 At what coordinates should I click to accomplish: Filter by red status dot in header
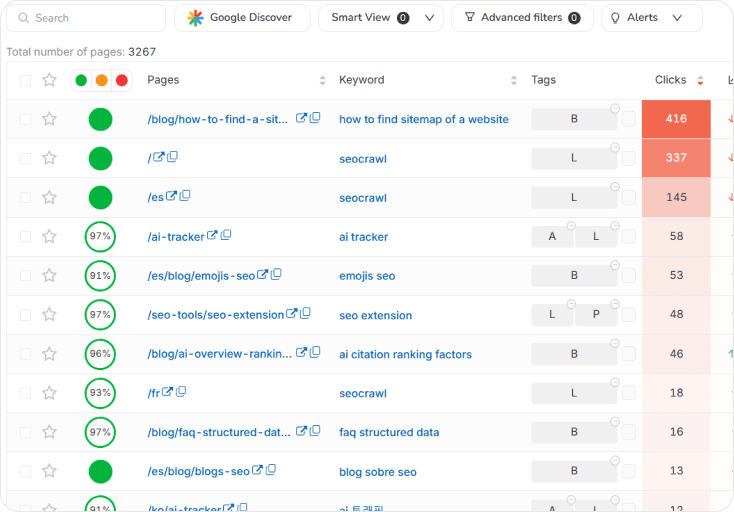click(x=122, y=80)
